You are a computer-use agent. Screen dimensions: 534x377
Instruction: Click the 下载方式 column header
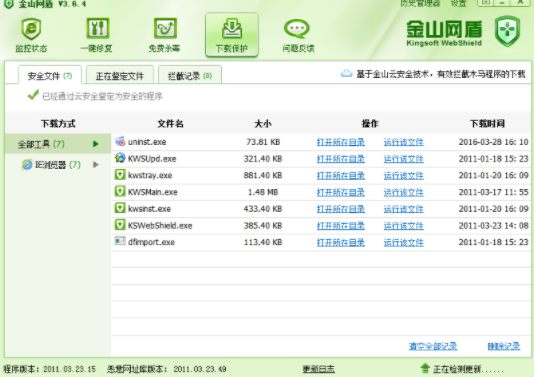pyautogui.click(x=58, y=123)
